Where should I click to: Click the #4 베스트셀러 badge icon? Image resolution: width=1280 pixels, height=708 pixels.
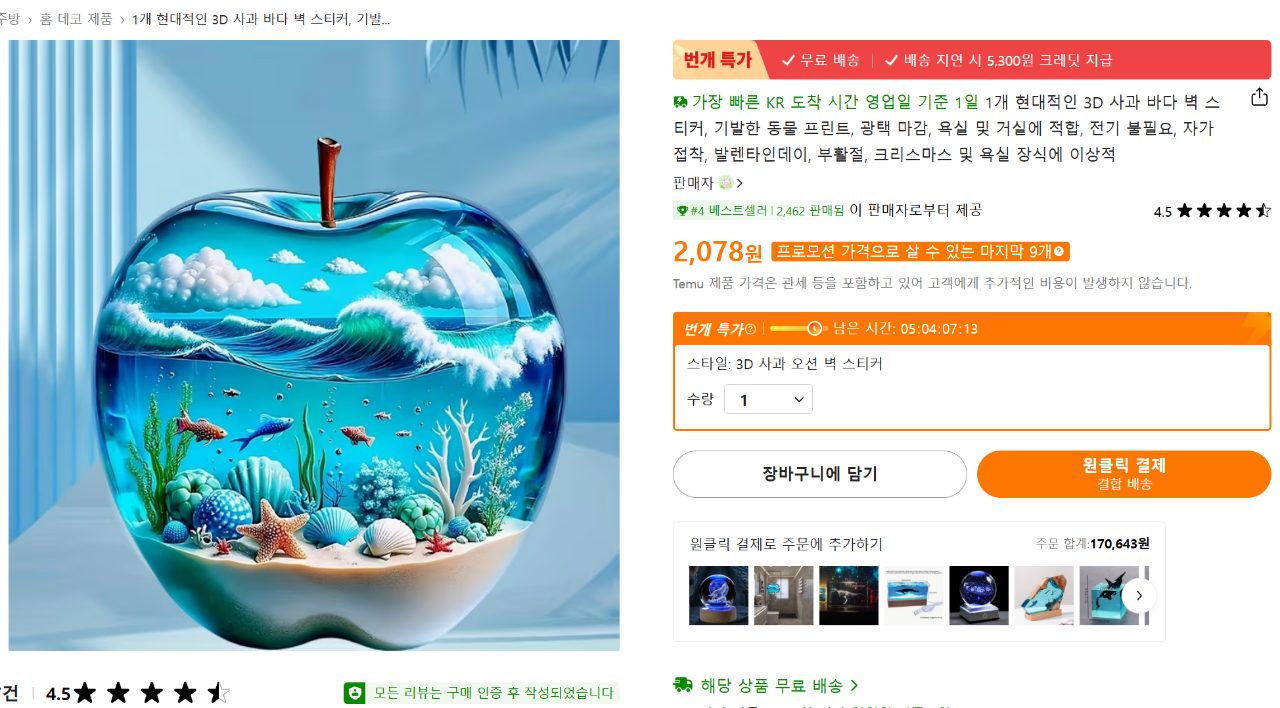(x=682, y=211)
